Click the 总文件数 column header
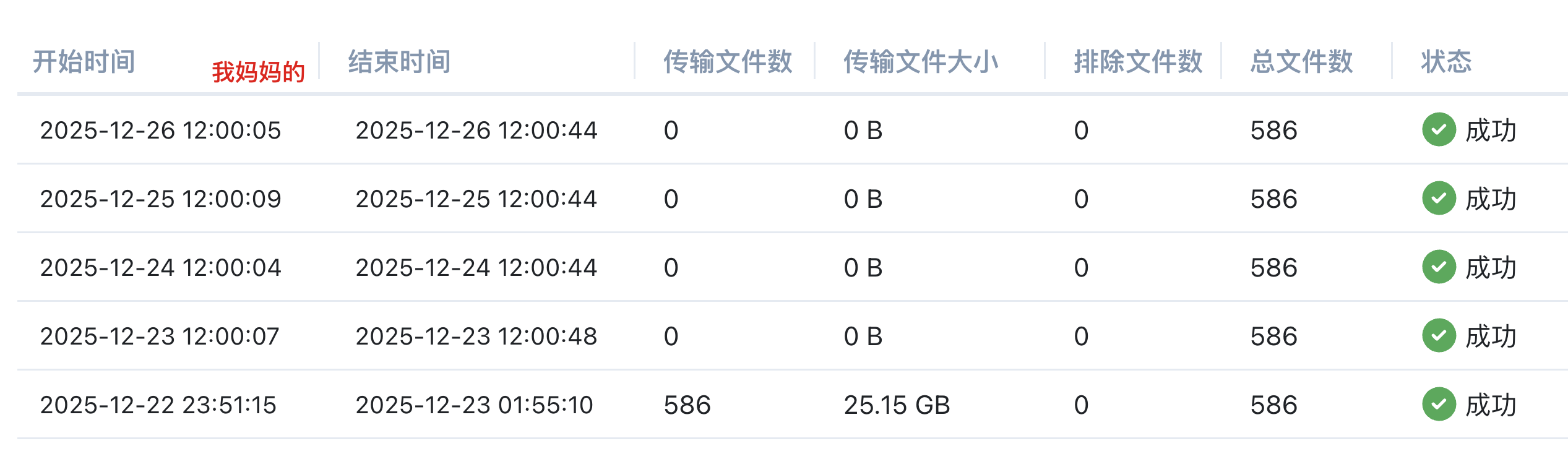This screenshot has height=459, width=1568. tap(1301, 62)
